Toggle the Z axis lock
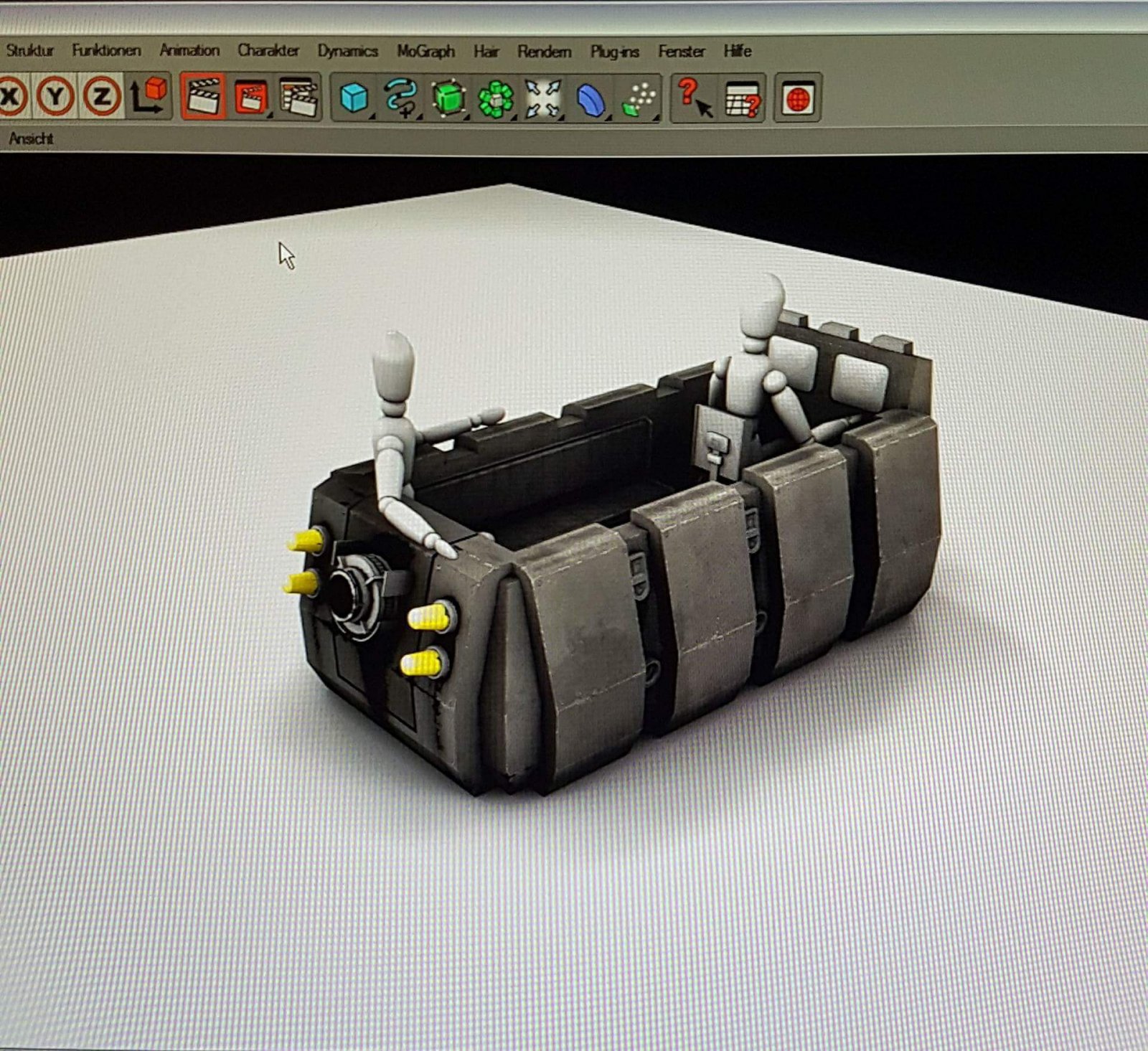The image size is (1148, 1051). [x=101, y=96]
